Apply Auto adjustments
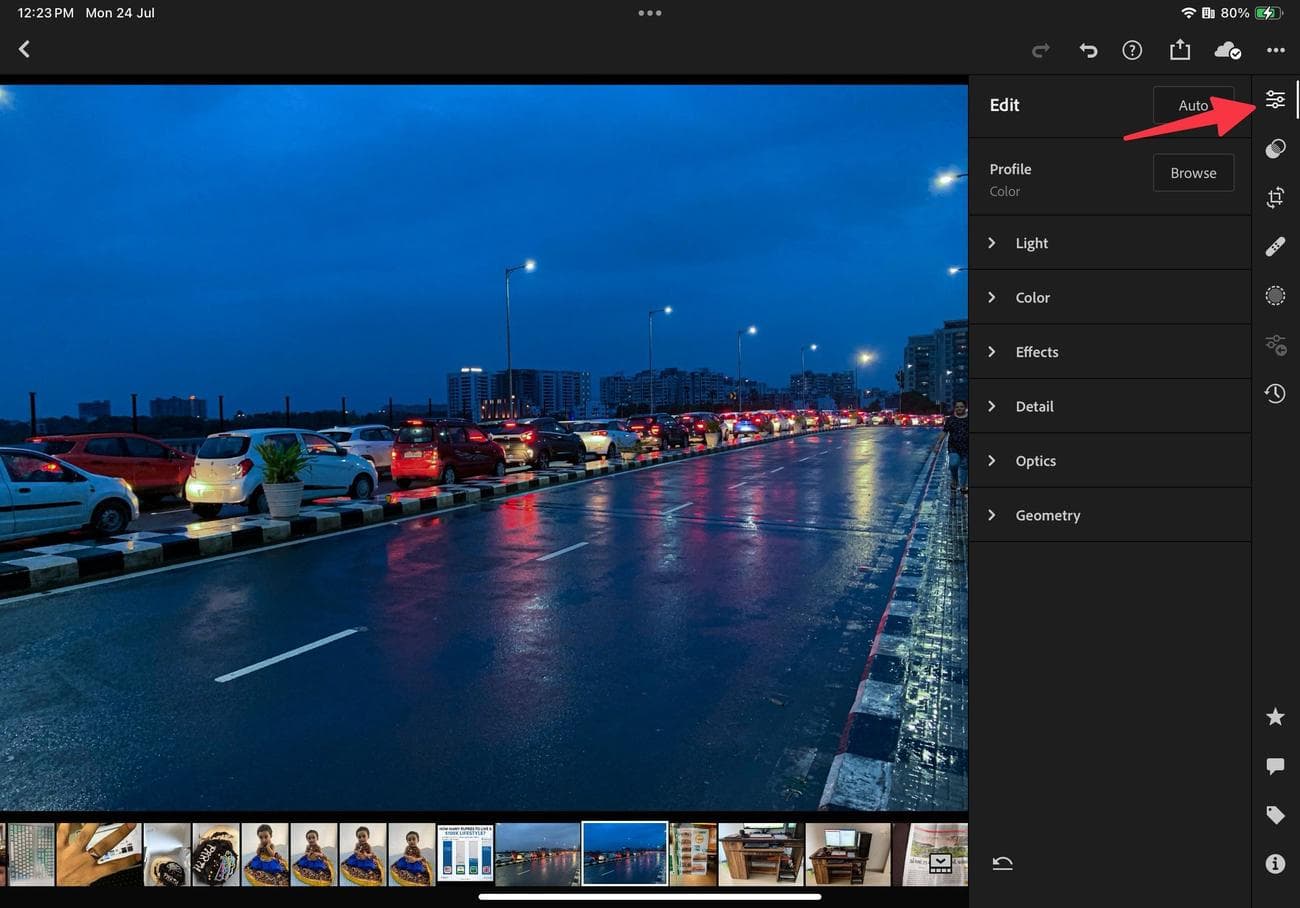This screenshot has height=908, width=1300. point(1193,105)
